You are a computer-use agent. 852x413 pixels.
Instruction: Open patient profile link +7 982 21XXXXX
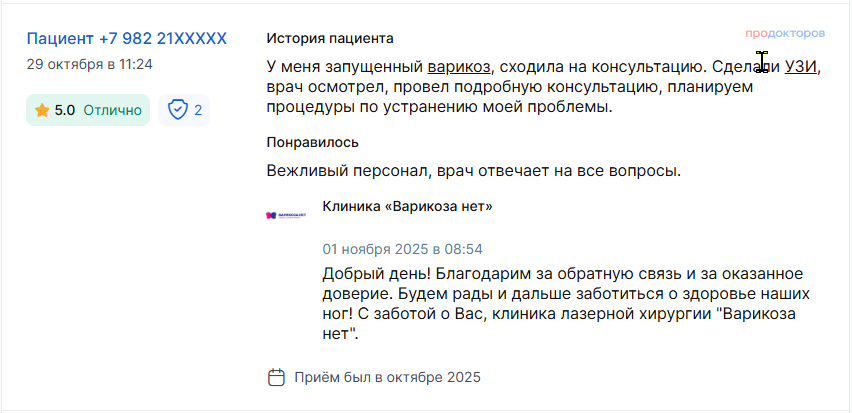(x=127, y=39)
